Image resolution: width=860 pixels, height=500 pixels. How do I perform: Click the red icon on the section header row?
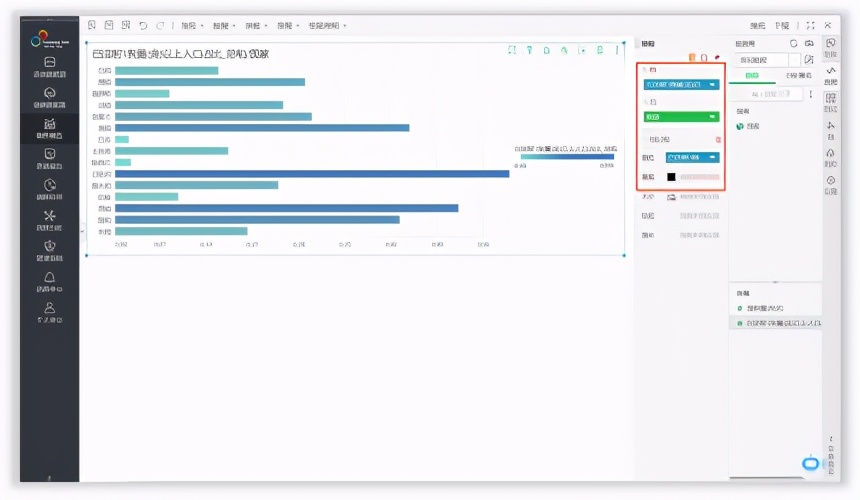click(718, 140)
